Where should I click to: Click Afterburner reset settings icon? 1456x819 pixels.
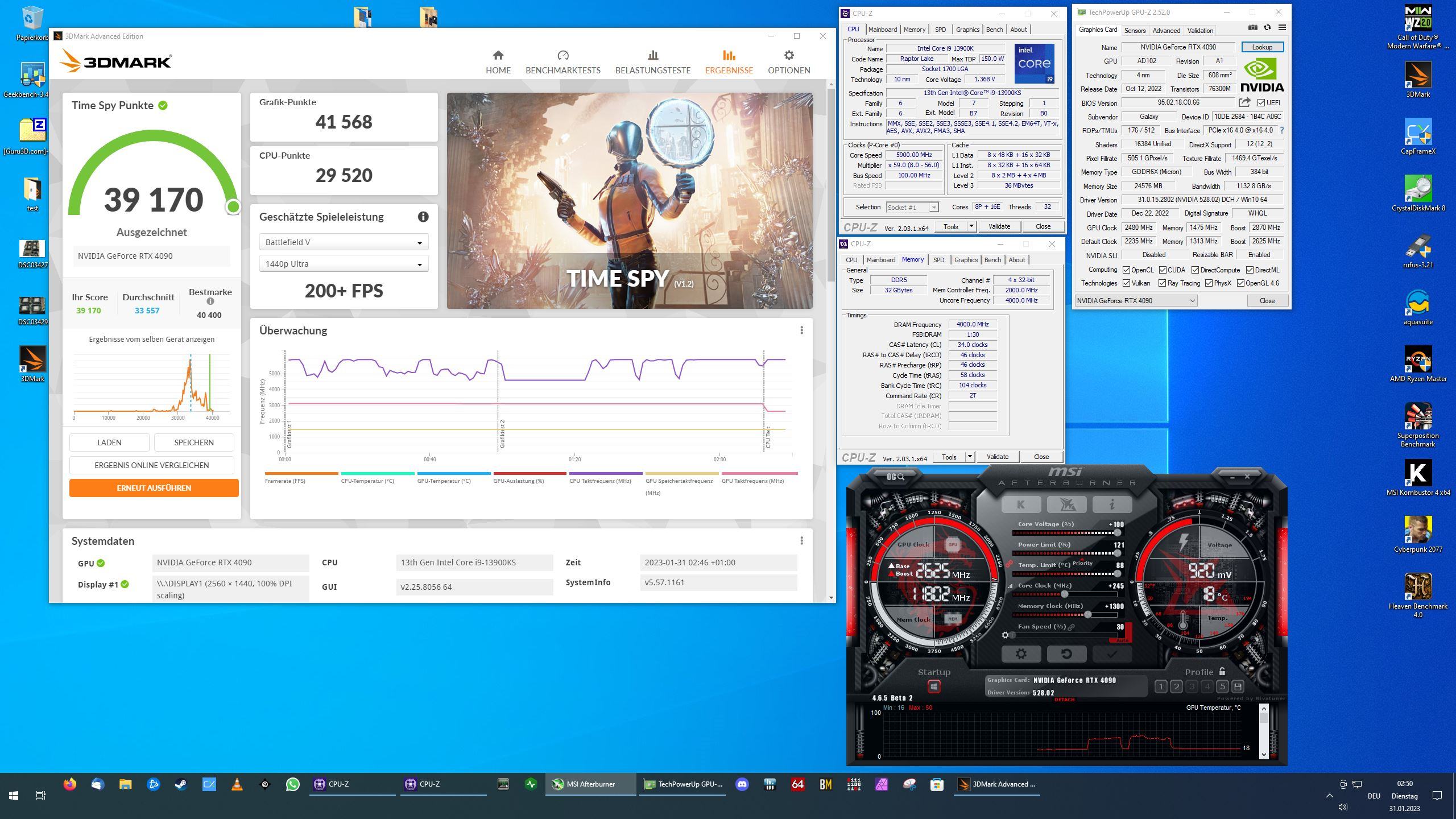[1066, 654]
